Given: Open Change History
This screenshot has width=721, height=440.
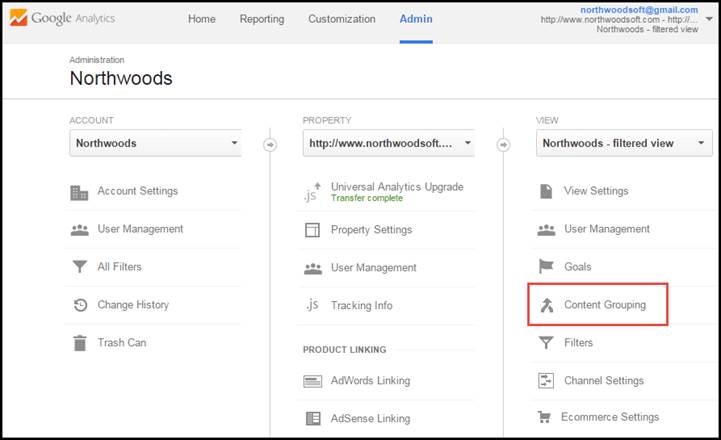Looking at the screenshot, I should coord(133,305).
